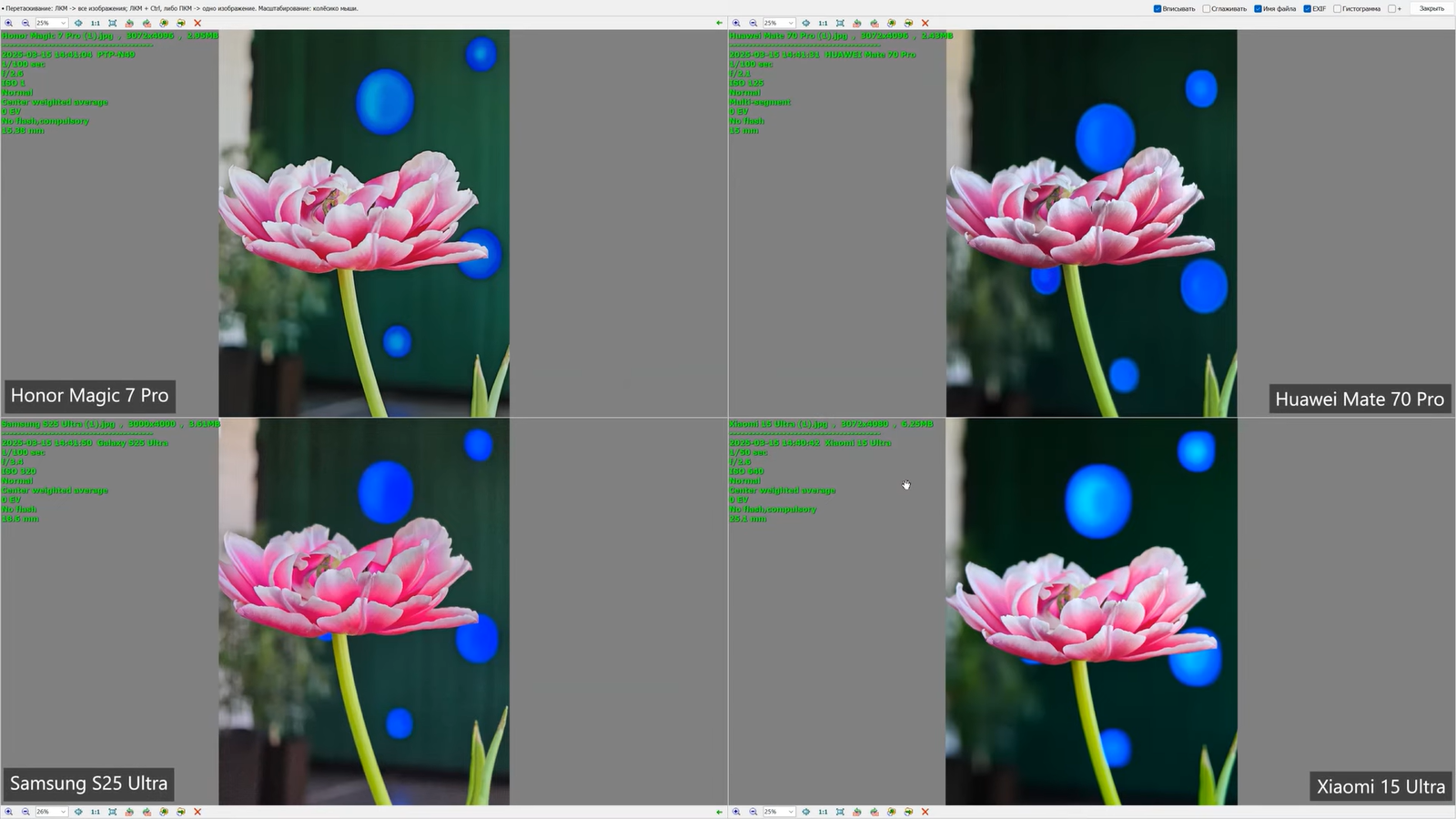The width and height of the screenshot is (1456, 819).
Task: Click the red X in the Xiaomi panel toolbar
Action: coord(925,812)
